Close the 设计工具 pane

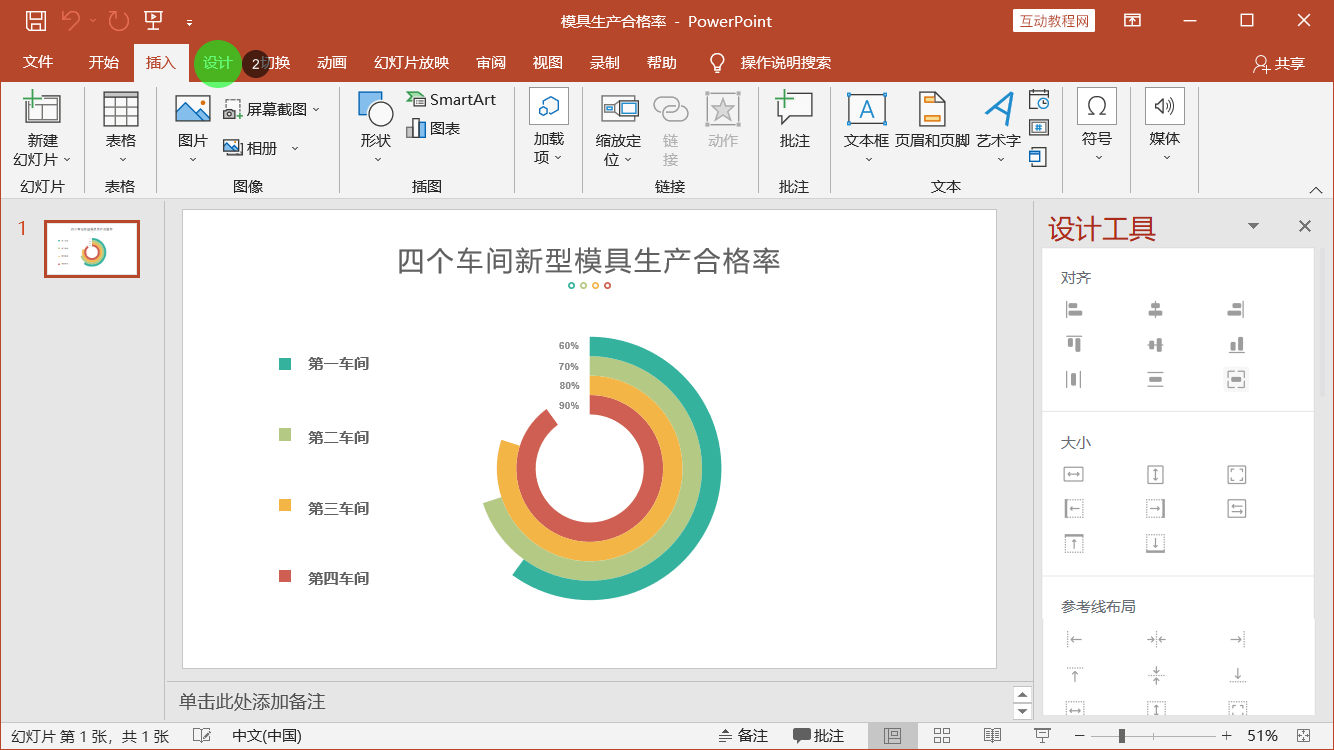click(1304, 227)
